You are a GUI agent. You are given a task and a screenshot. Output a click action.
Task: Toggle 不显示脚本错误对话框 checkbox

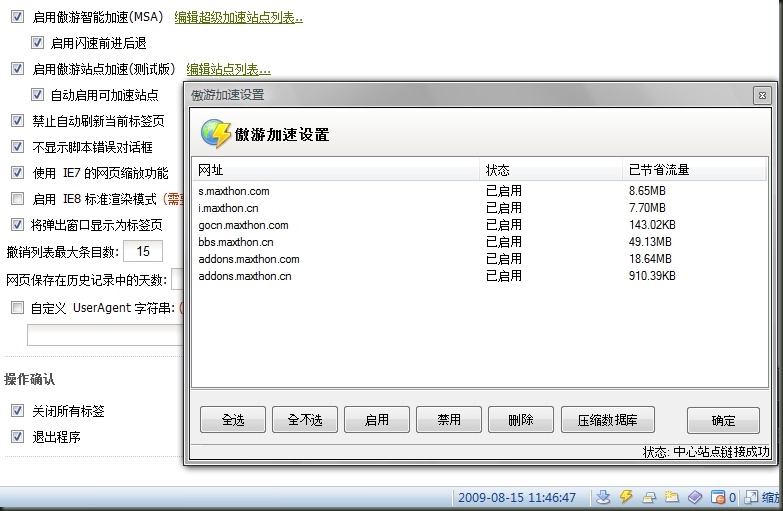pyautogui.click(x=17, y=146)
